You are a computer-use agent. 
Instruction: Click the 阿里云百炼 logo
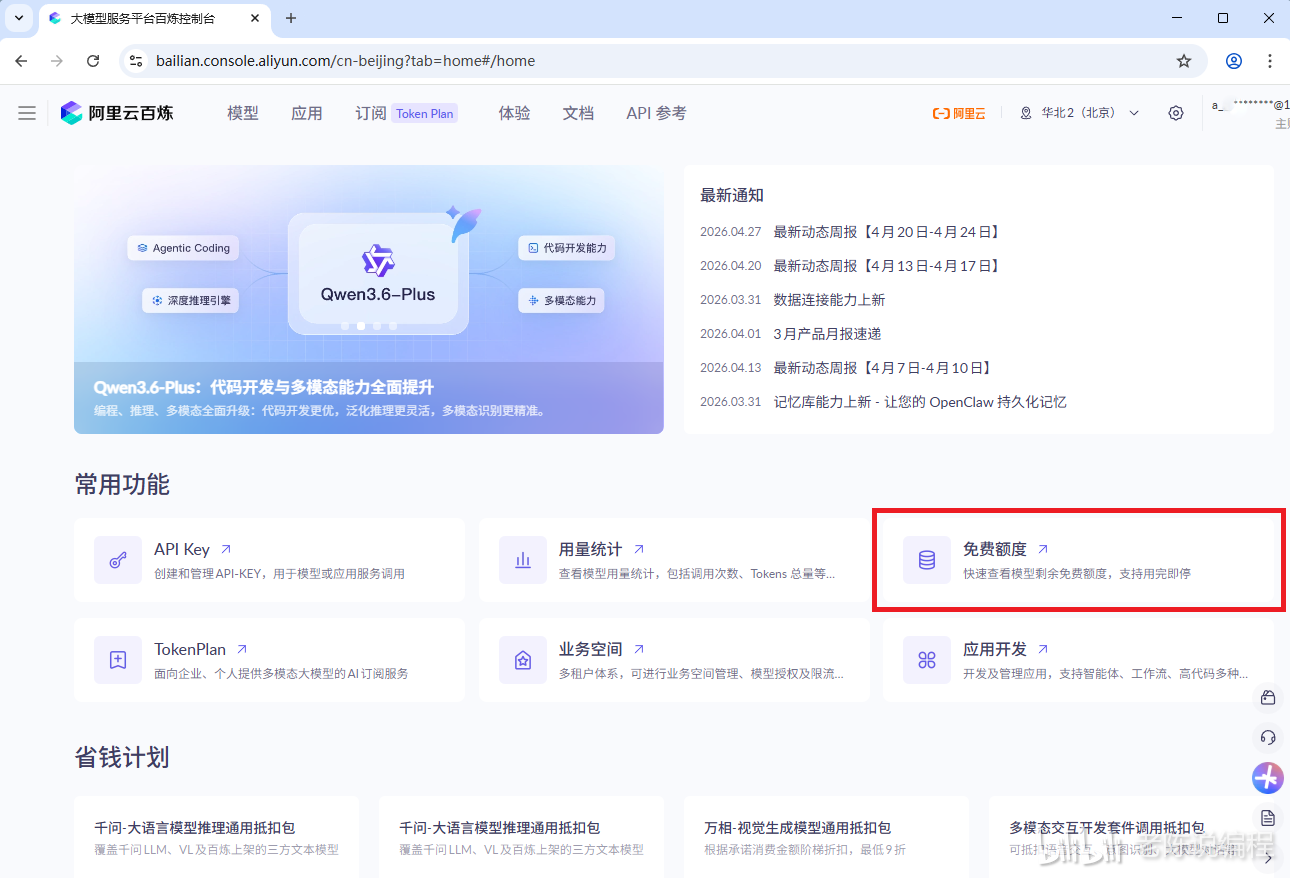point(117,113)
